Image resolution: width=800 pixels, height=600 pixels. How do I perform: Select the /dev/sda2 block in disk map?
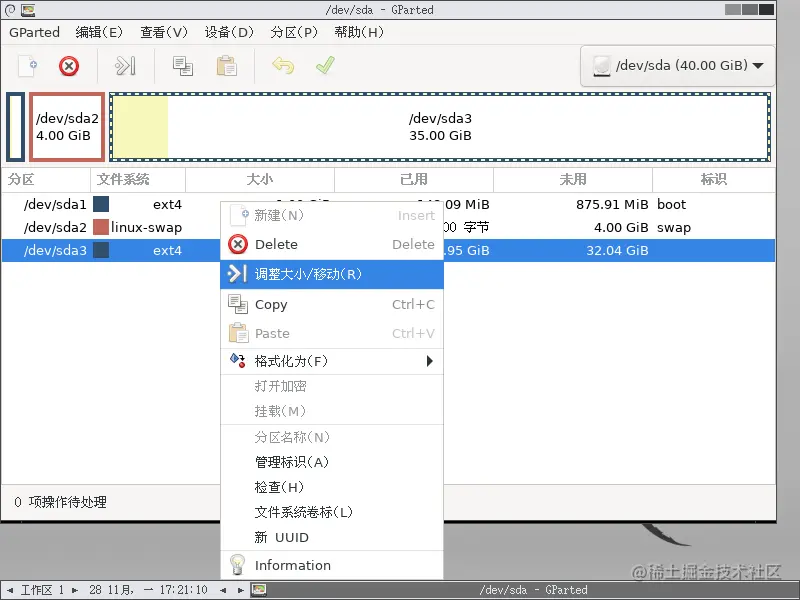67,127
